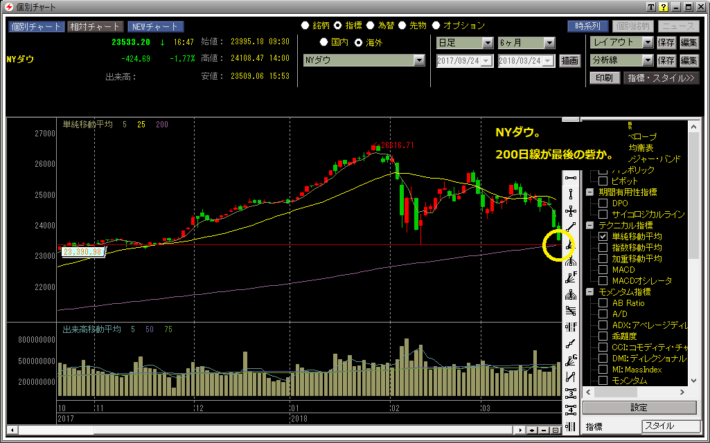
Task: Select the vertical line drawing tool
Action: point(571,194)
